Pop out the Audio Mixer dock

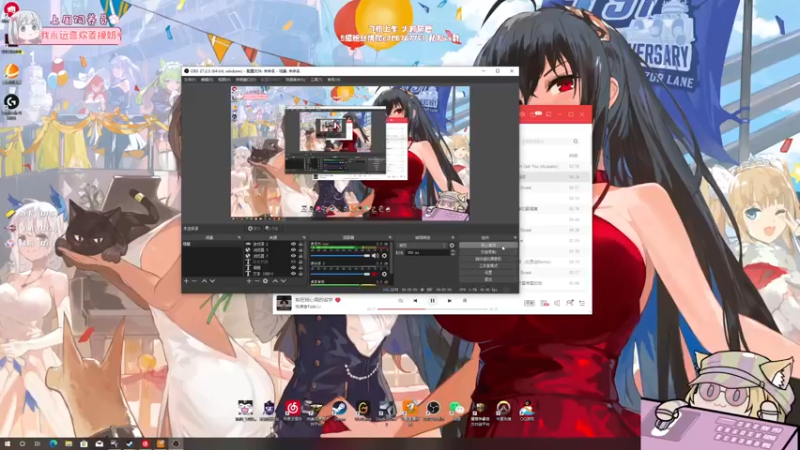390,237
